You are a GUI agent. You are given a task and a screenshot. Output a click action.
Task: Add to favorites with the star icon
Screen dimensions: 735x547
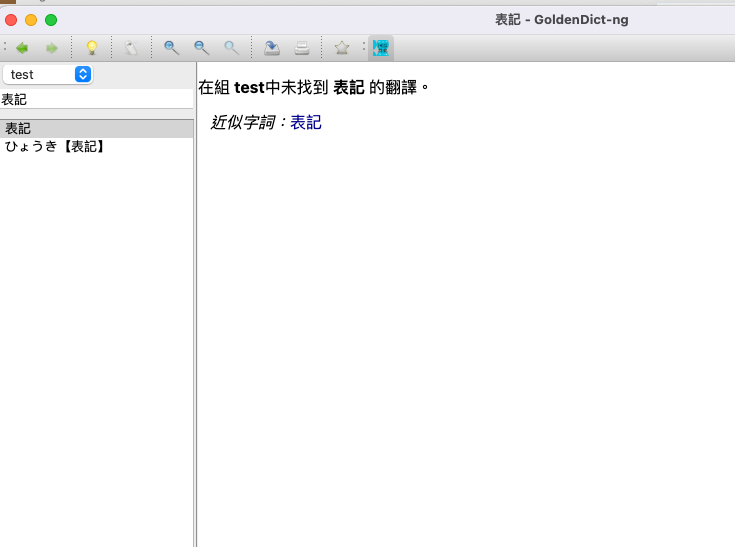342,48
